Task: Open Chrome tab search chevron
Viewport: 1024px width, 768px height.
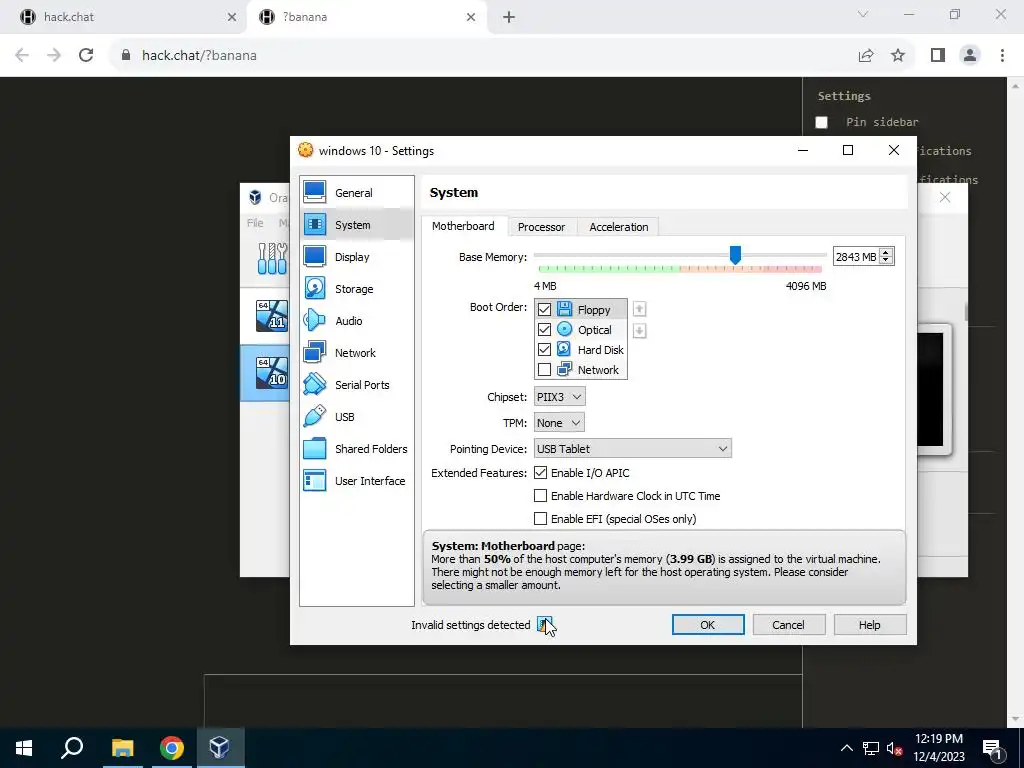Action: tap(863, 14)
